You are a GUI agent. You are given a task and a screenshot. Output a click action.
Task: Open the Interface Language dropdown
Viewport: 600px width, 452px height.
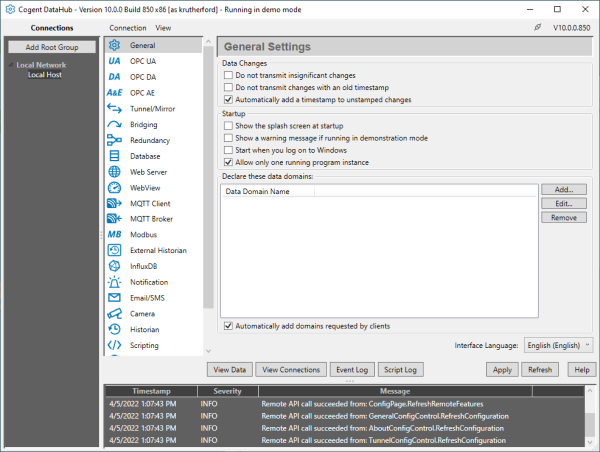point(558,345)
